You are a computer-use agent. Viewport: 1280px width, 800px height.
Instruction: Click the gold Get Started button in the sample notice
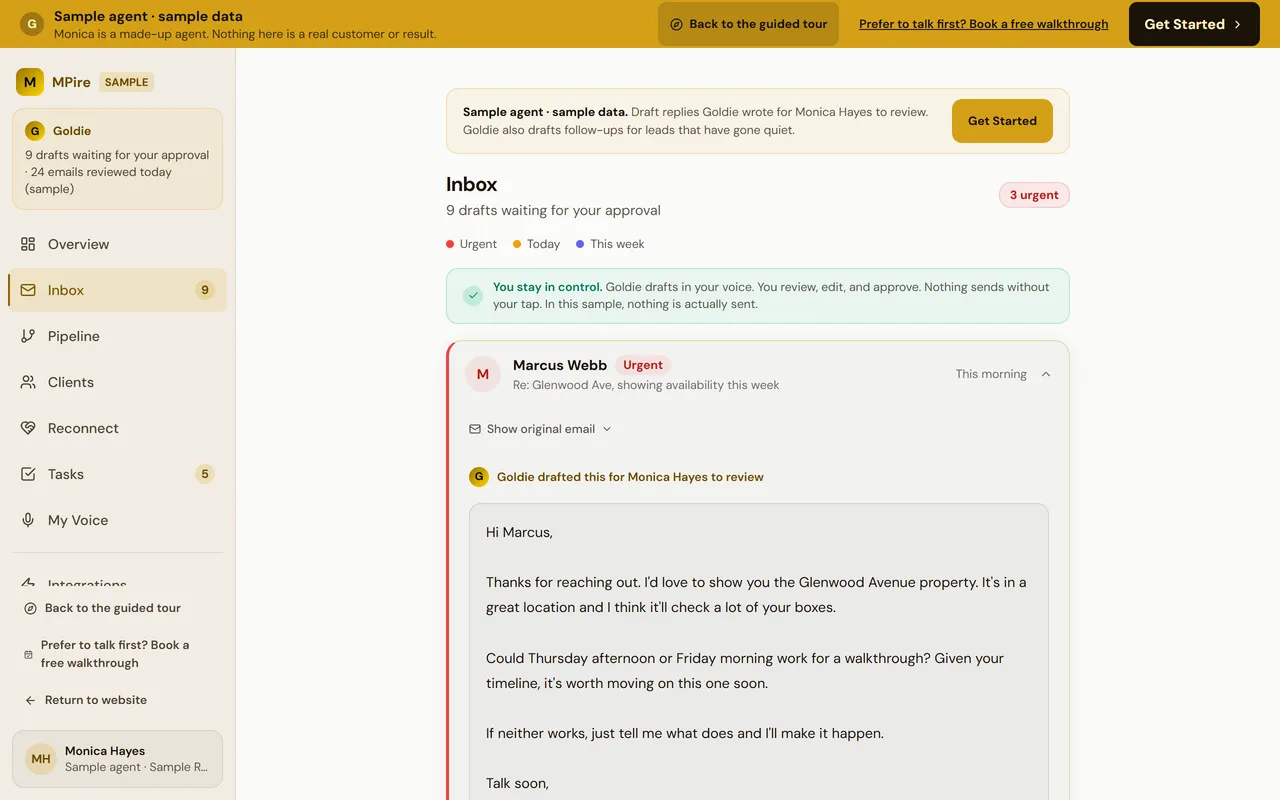pos(1002,121)
